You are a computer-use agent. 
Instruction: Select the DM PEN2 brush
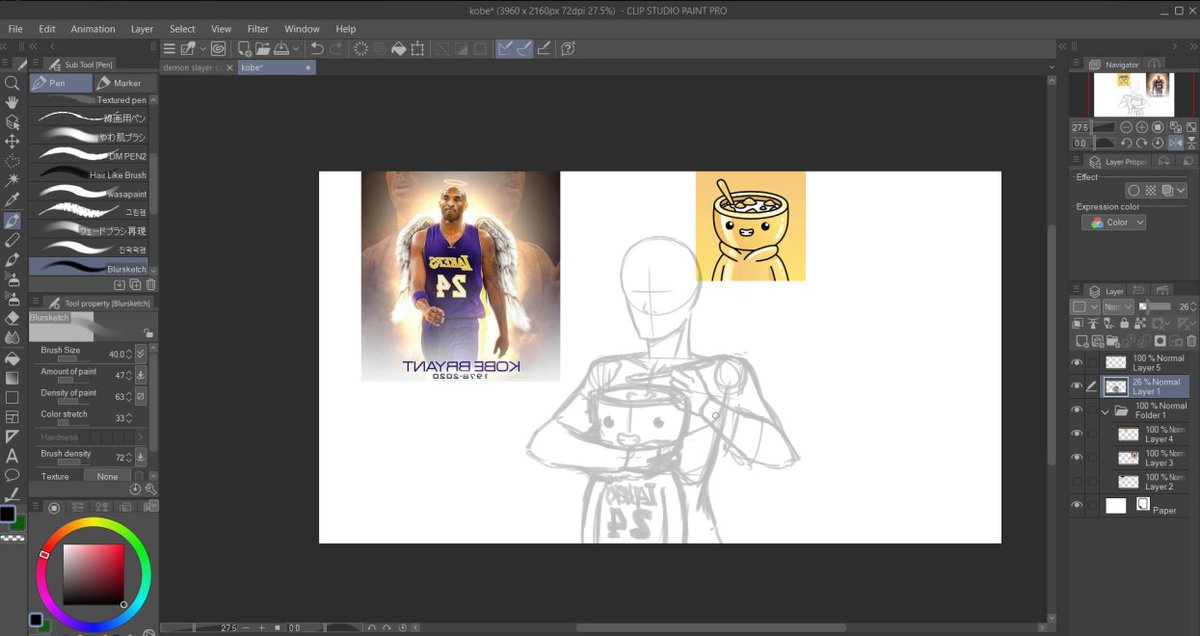[88, 156]
